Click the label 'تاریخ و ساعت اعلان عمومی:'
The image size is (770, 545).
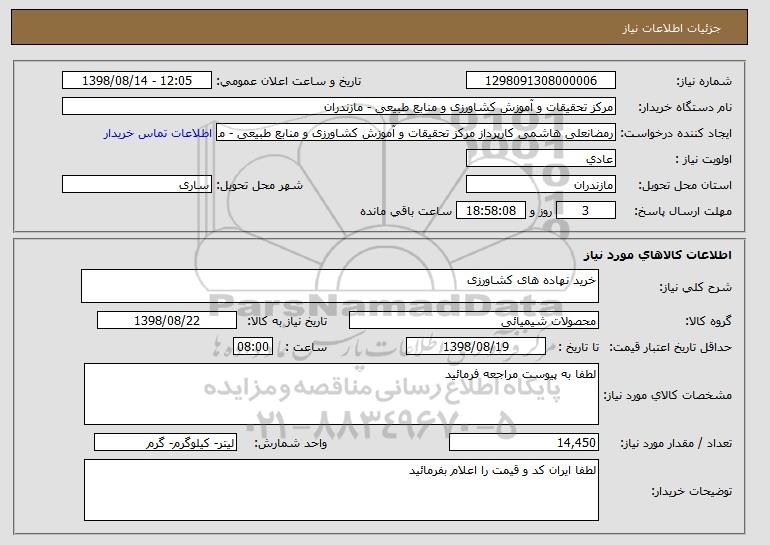pyautogui.click(x=289, y=81)
